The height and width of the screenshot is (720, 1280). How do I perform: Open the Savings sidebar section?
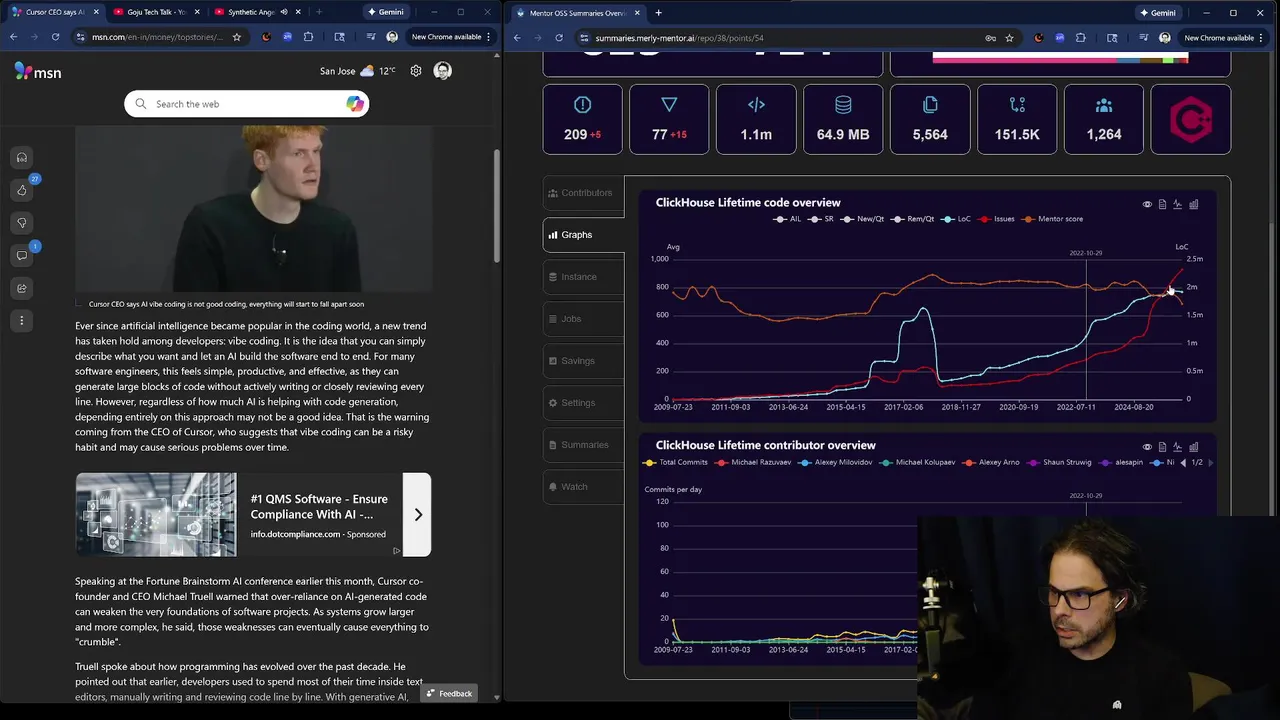[583, 361]
